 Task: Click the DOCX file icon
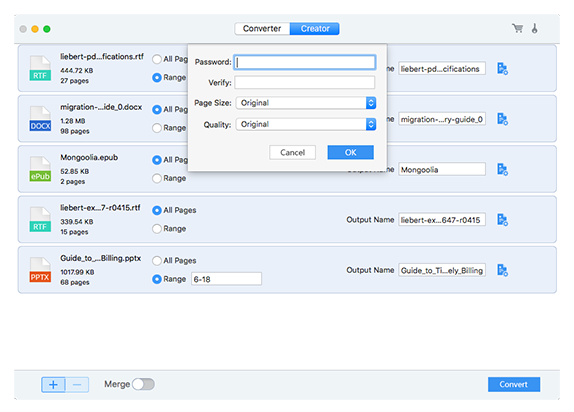coord(40,119)
